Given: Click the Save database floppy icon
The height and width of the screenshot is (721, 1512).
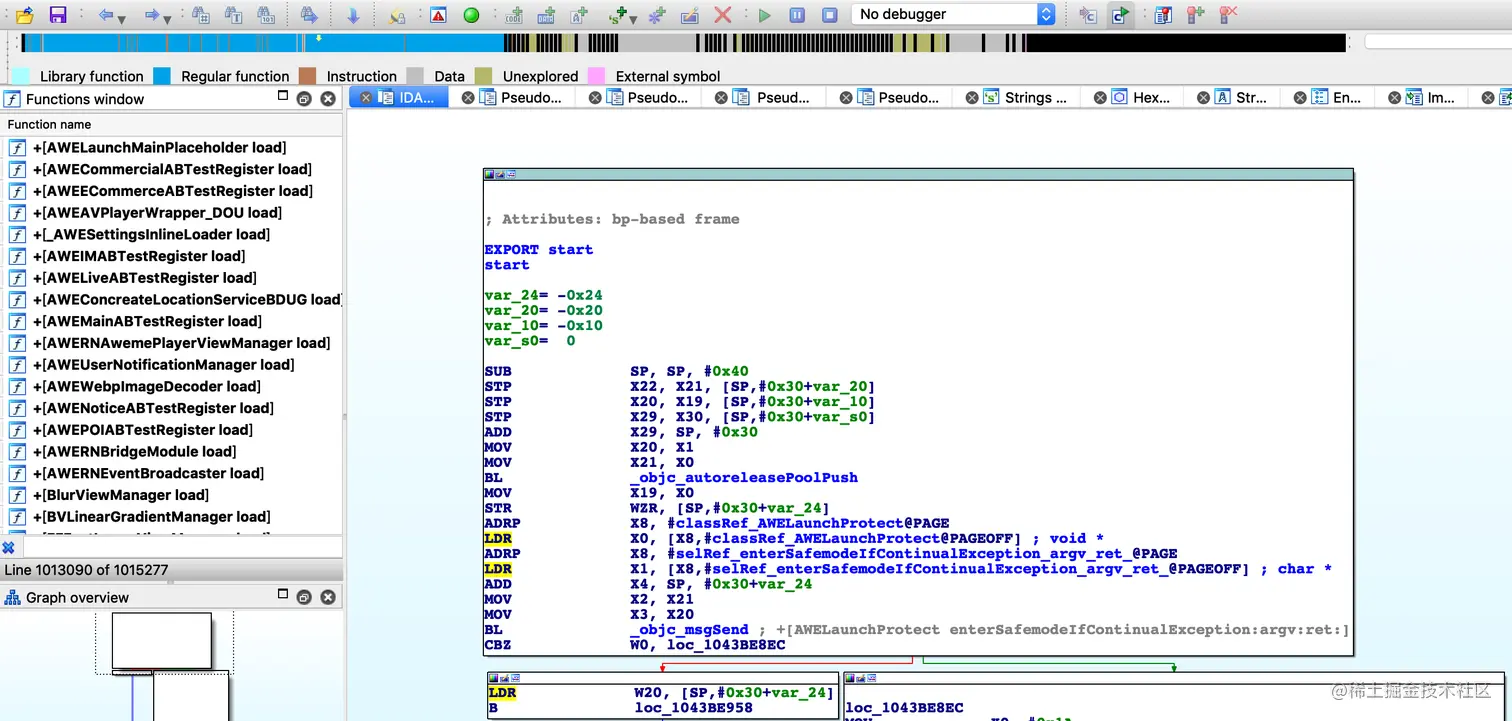Looking at the screenshot, I should 57,15.
